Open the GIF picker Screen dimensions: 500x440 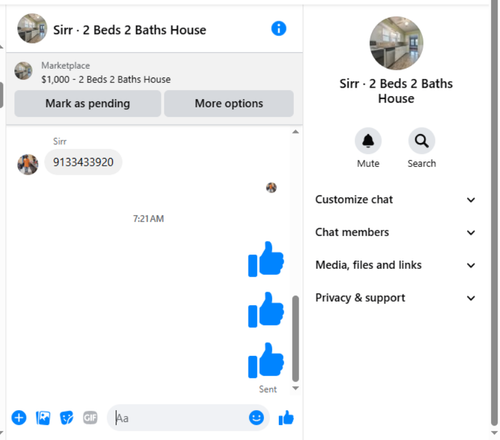(90, 418)
